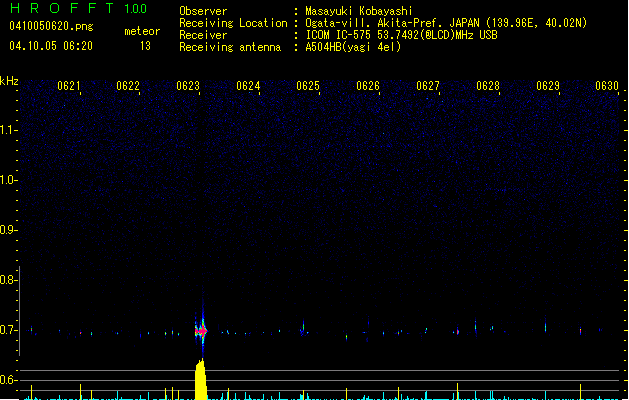Click the kHz axis unit label

(x=10, y=81)
